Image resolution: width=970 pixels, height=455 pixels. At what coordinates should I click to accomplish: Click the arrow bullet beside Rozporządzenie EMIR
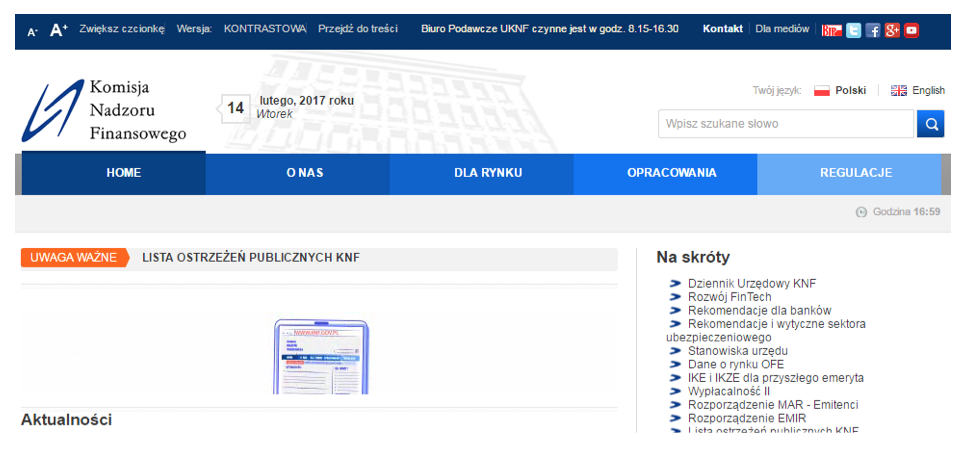pos(675,419)
